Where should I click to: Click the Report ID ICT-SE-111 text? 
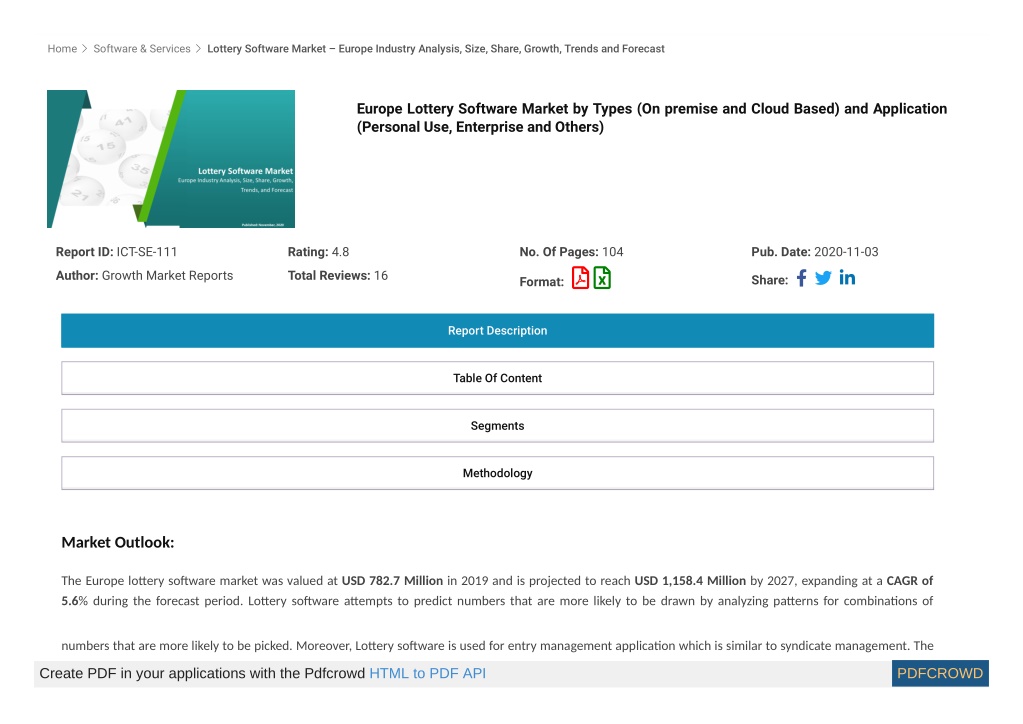coord(116,252)
